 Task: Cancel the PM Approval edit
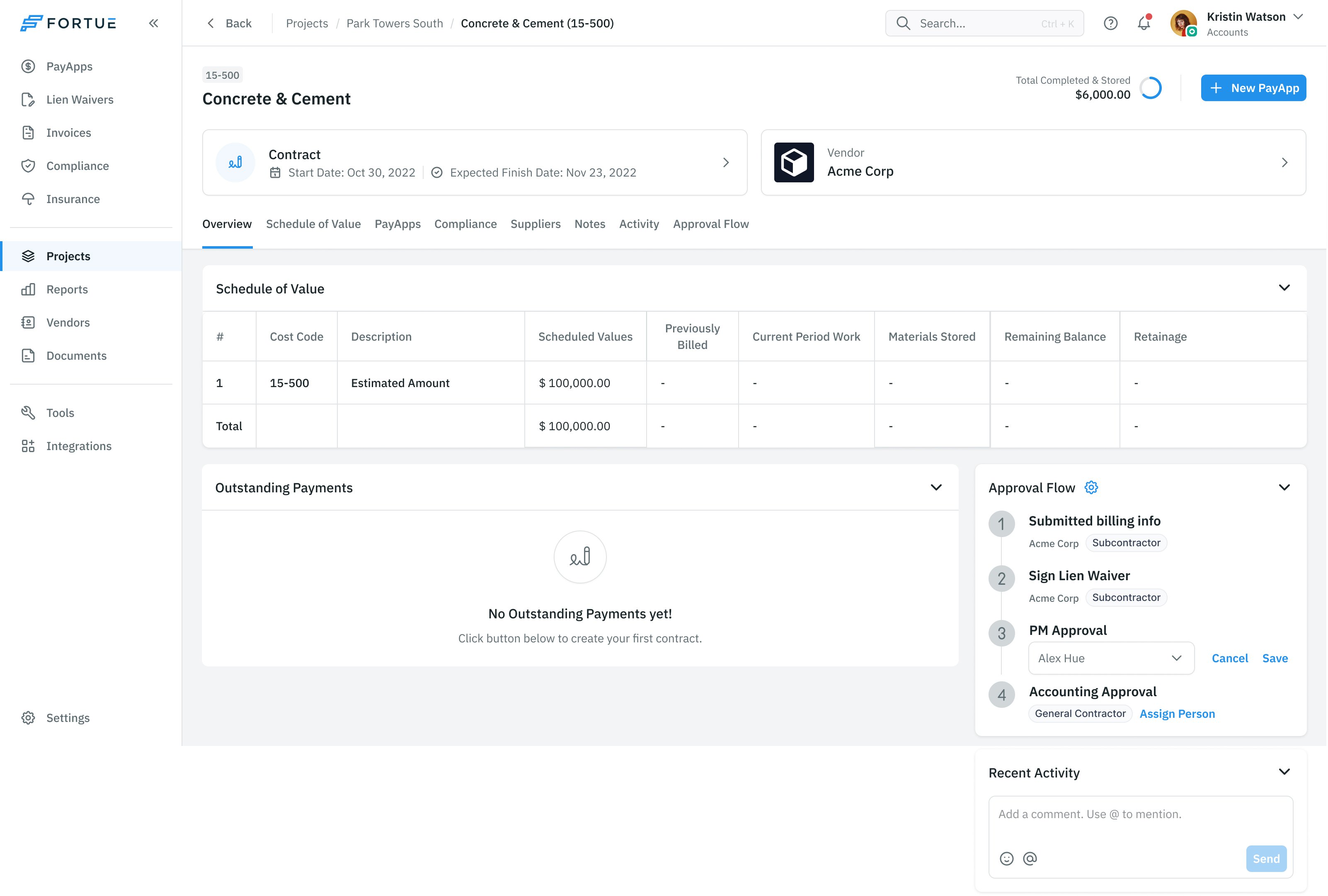1230,658
